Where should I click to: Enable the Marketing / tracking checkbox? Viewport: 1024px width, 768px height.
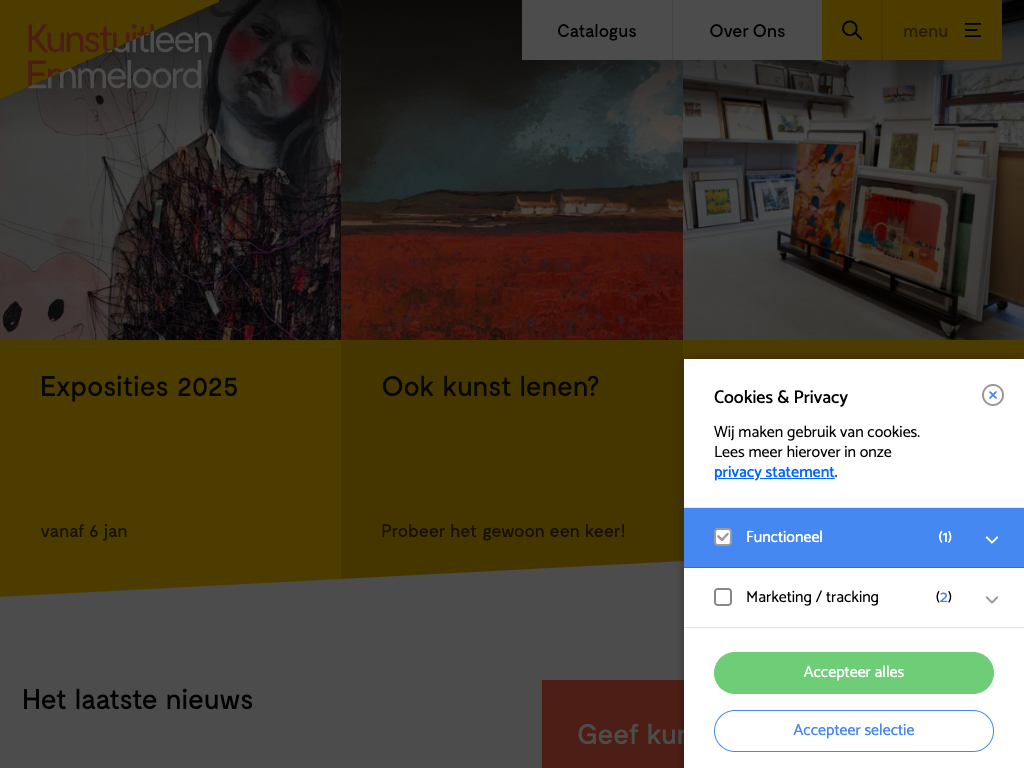pos(723,597)
